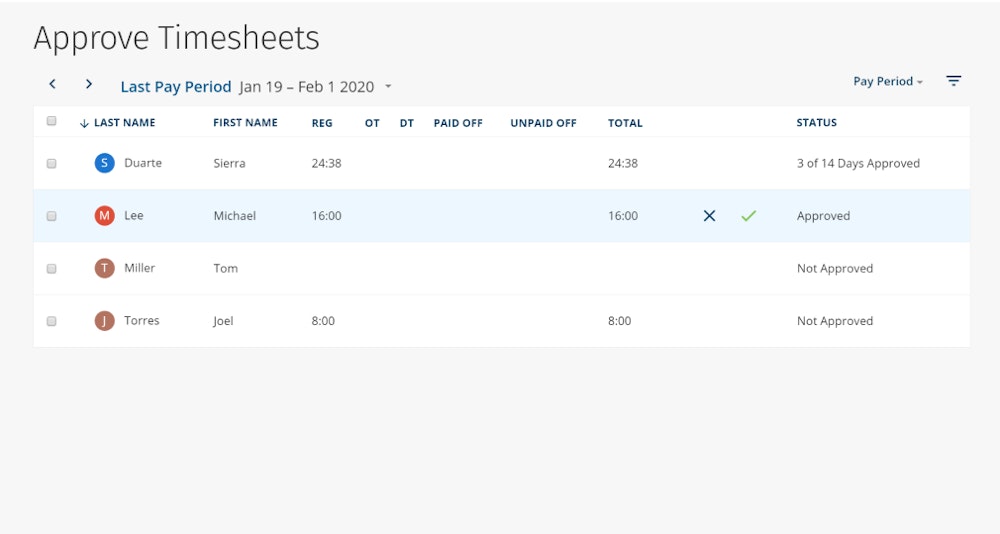Tick the checkbox next to Torres
The width and height of the screenshot is (1000, 534).
(x=52, y=321)
